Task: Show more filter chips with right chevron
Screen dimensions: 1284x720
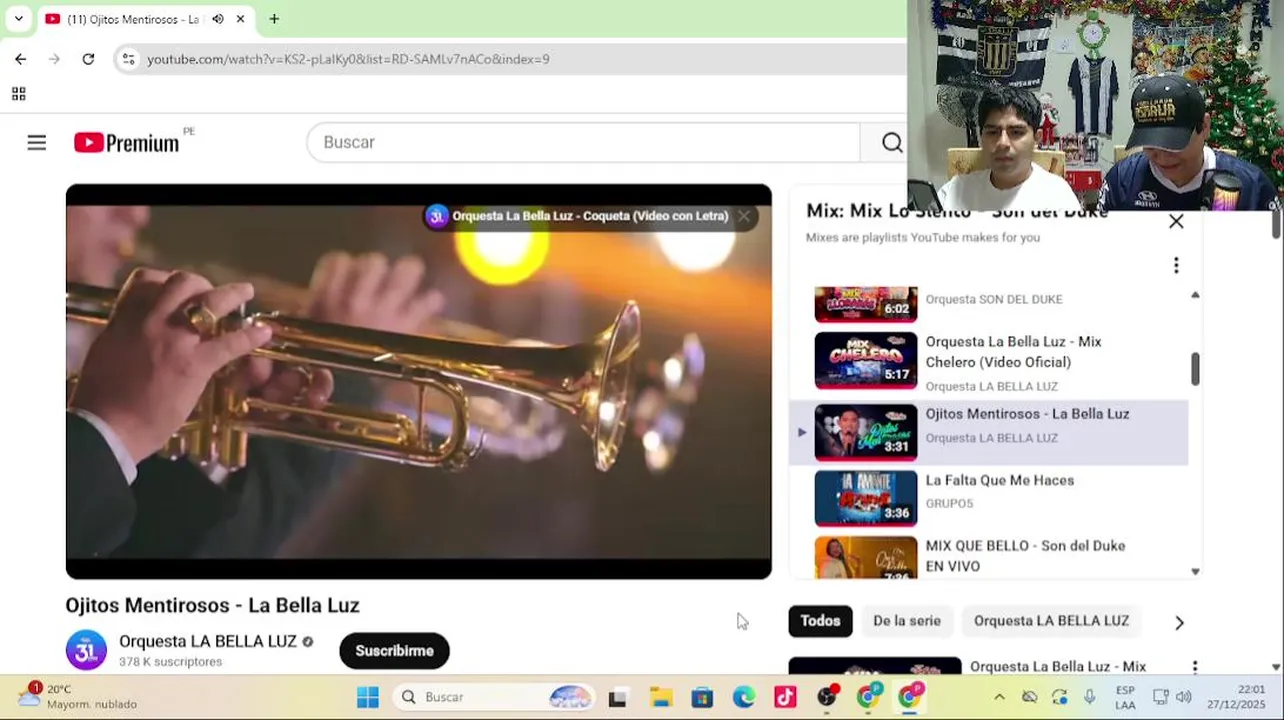Action: click(1179, 622)
